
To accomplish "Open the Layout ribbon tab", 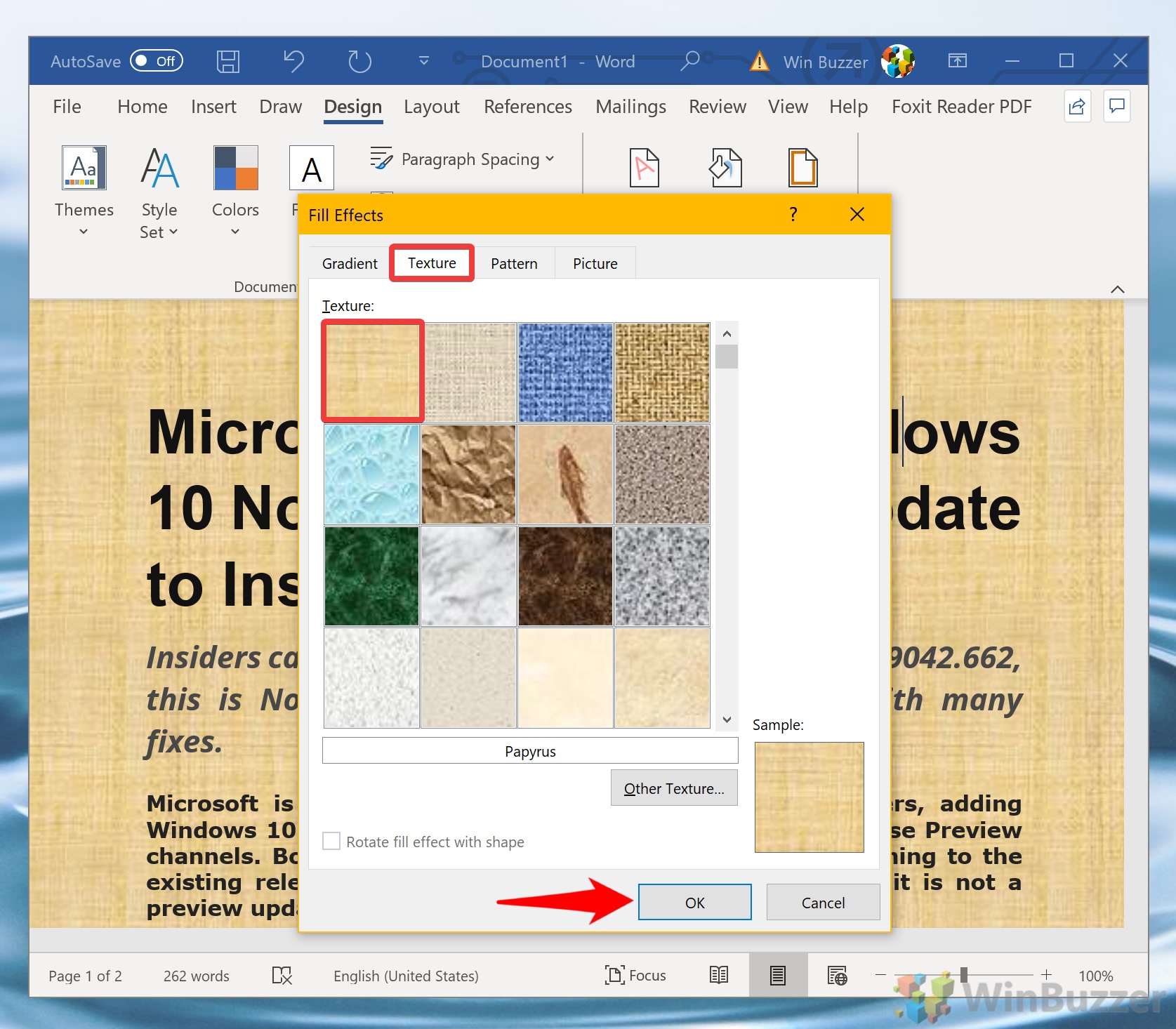I will pos(431,107).
